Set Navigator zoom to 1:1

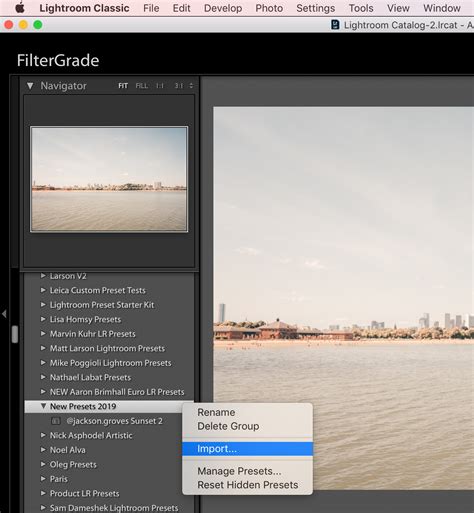pyautogui.click(x=160, y=86)
